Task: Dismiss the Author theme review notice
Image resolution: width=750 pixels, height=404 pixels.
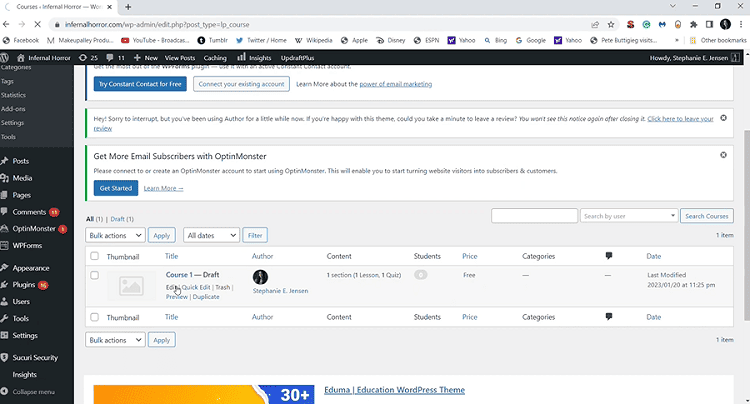Action: click(723, 118)
